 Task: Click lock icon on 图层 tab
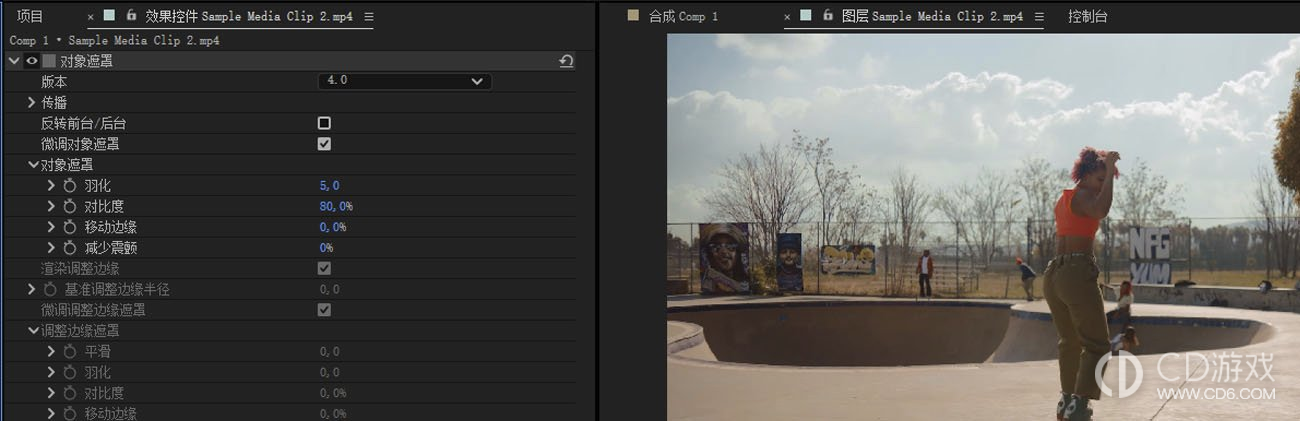coord(828,16)
